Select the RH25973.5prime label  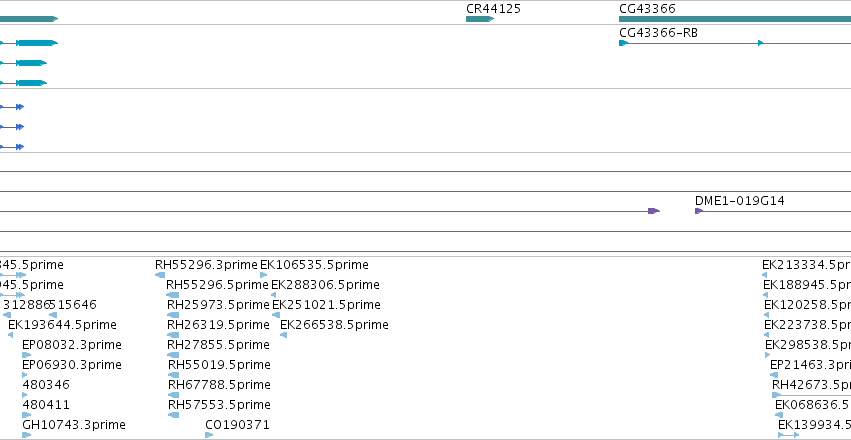(x=218, y=305)
